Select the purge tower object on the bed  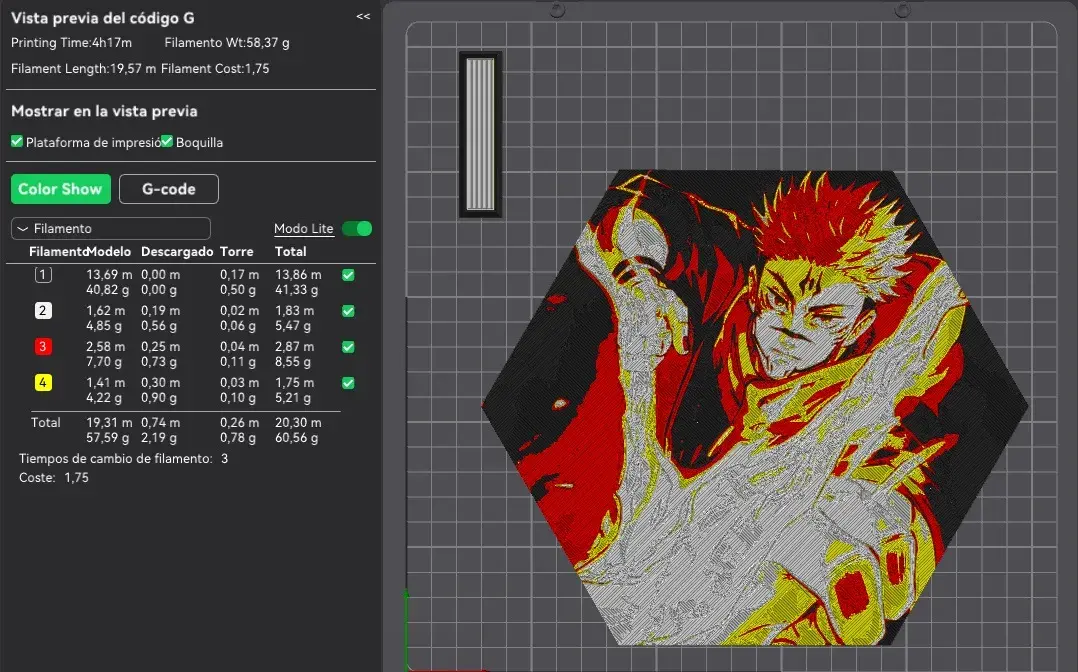[480, 134]
